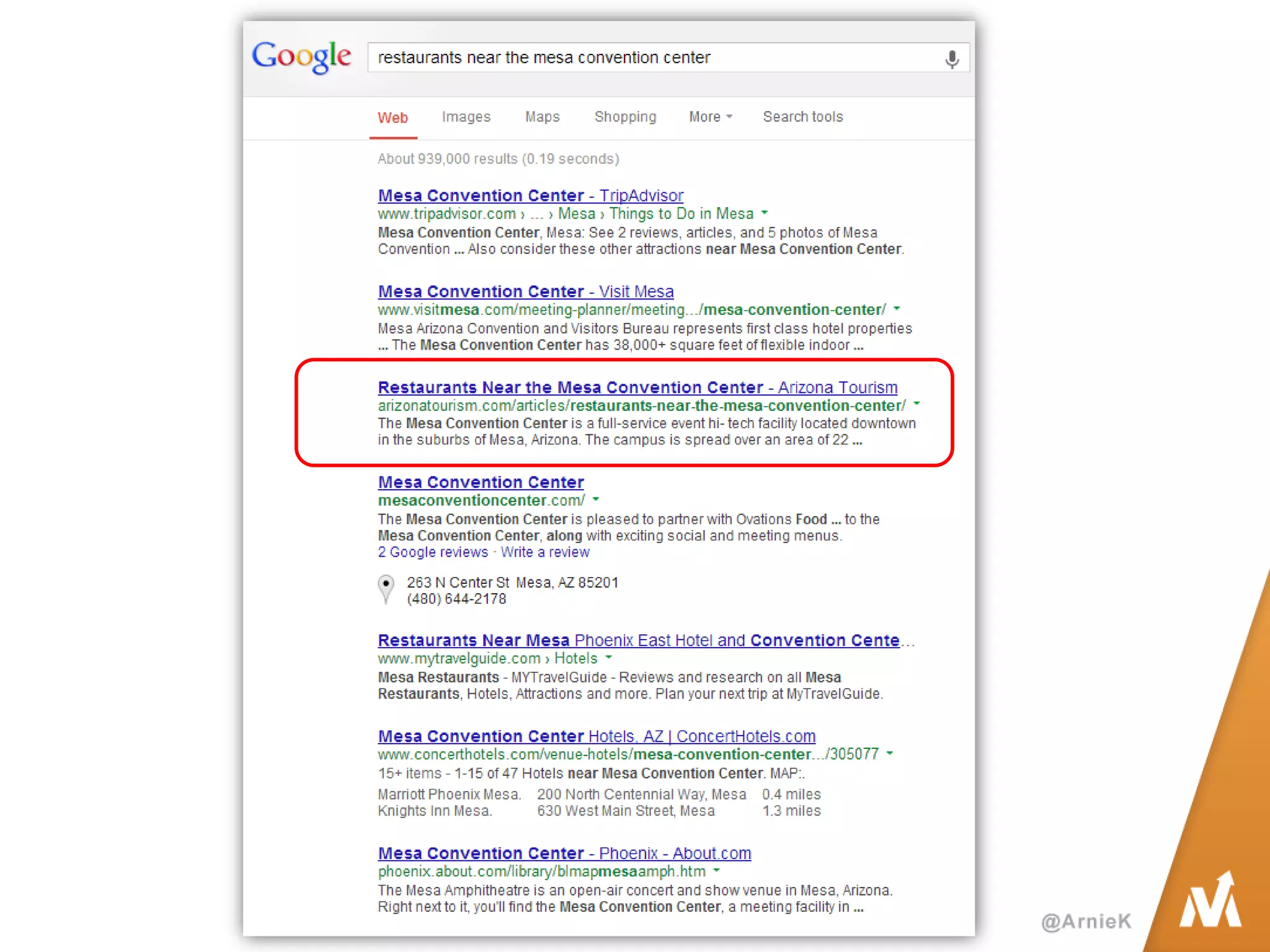Switch to the Images tab
Image resolution: width=1270 pixels, height=952 pixels.
tap(466, 117)
